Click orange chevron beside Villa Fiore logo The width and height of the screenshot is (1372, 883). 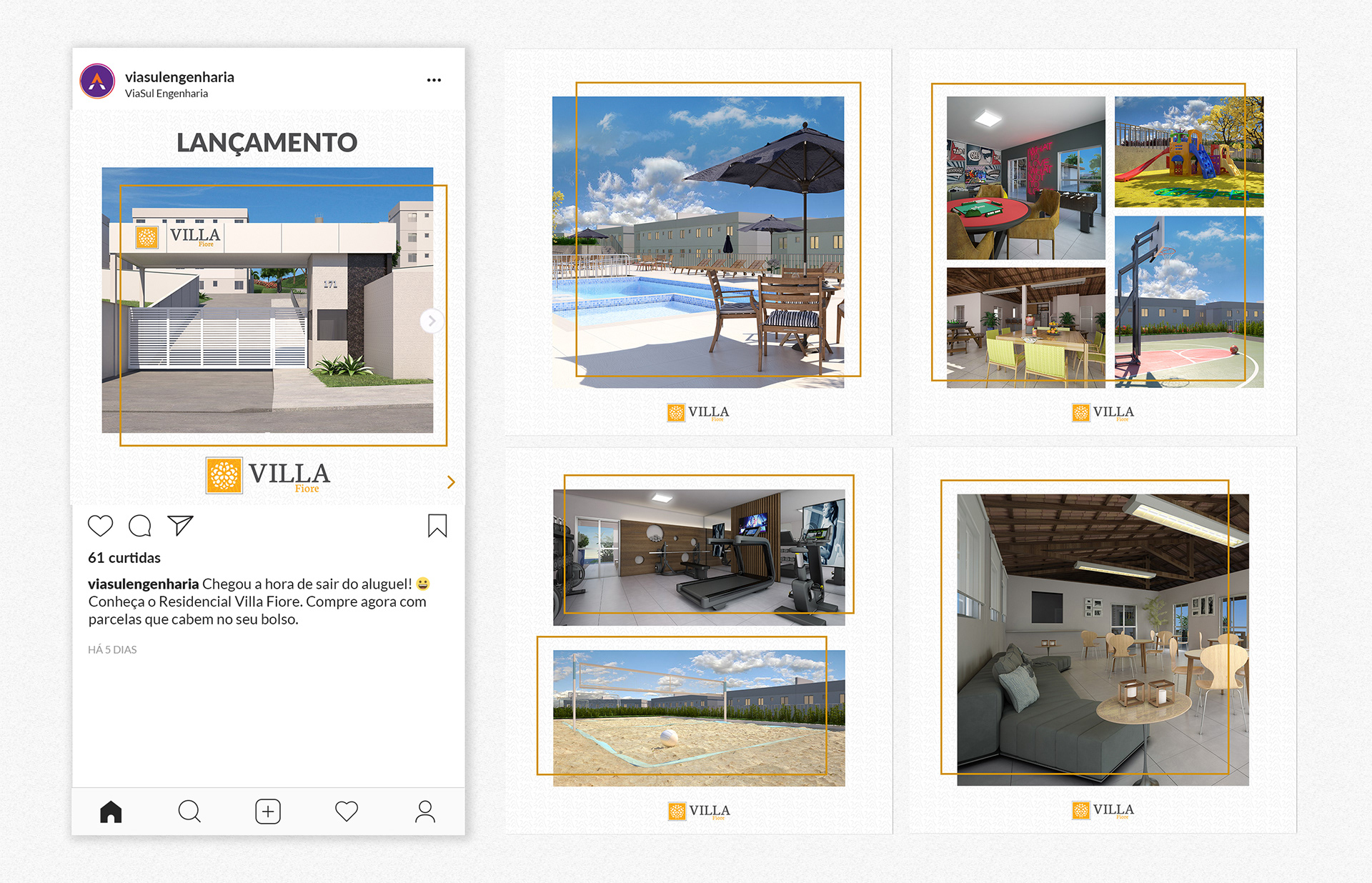(451, 482)
